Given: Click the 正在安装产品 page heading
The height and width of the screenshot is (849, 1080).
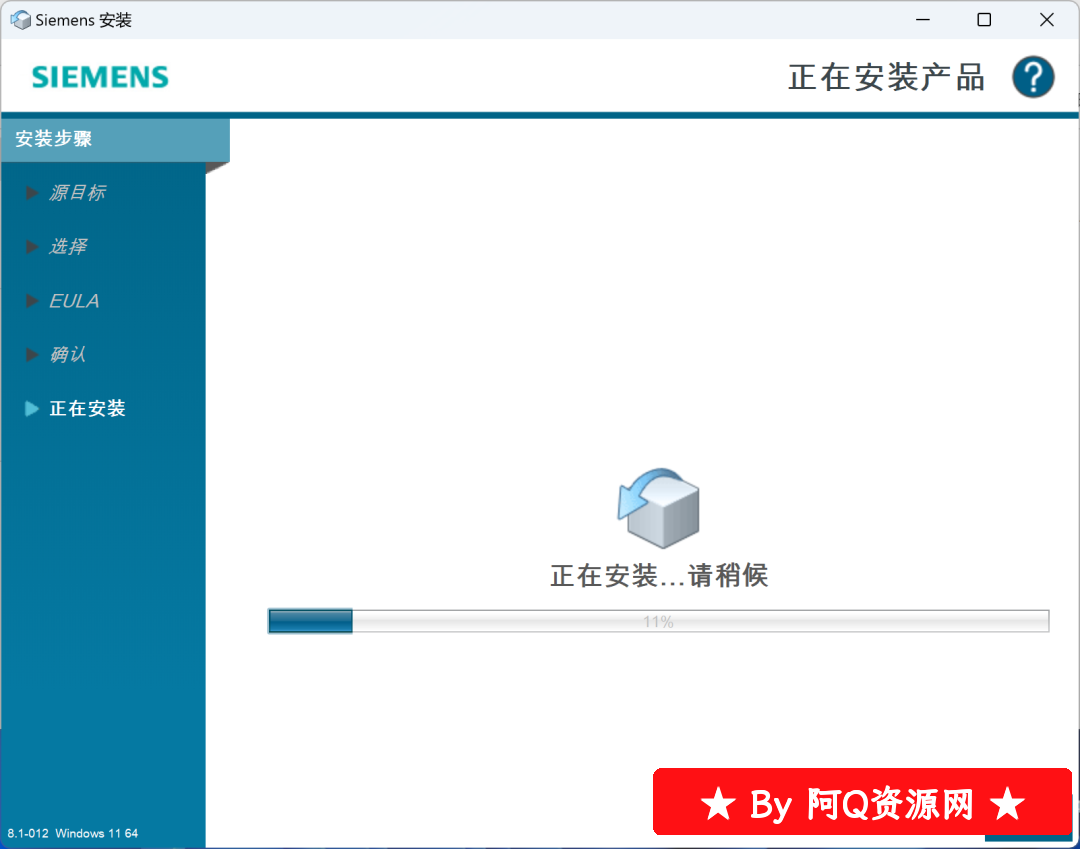Looking at the screenshot, I should pos(886,77).
